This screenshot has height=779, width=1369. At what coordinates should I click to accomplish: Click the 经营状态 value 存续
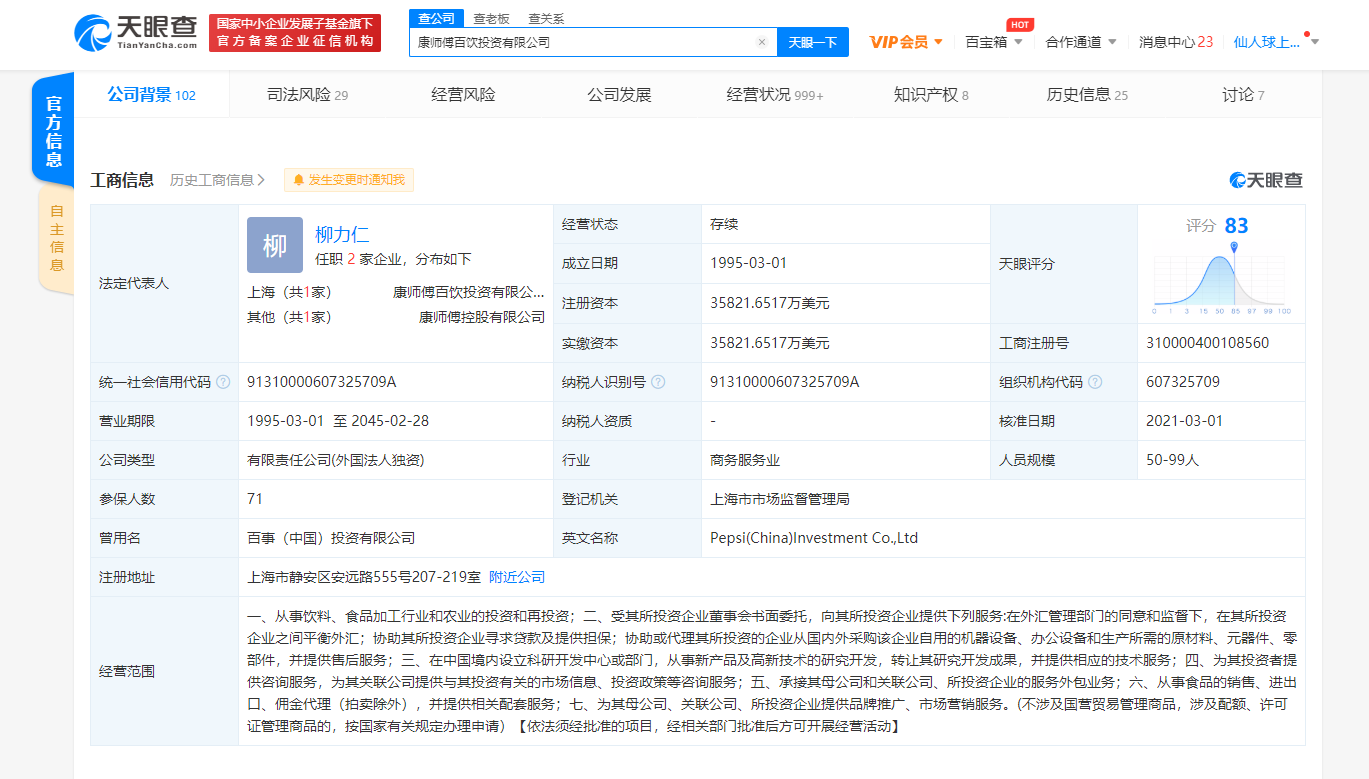(x=724, y=224)
